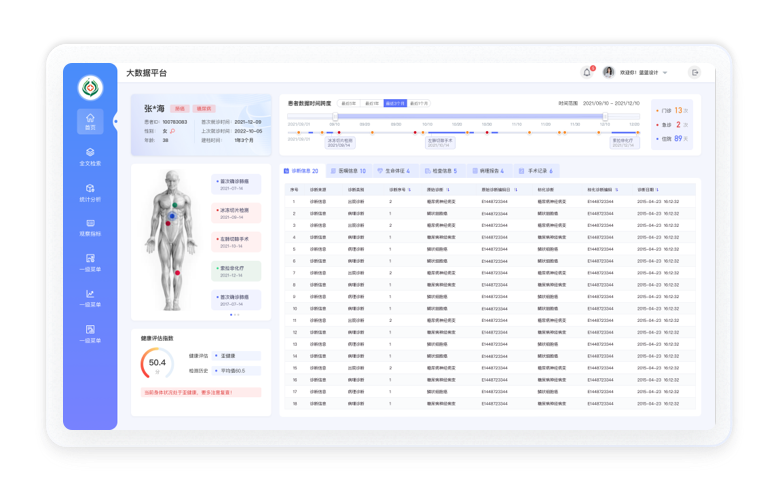Click the notification bell icon
Viewport: 779px width, 493px height.
pyautogui.click(x=587, y=72)
